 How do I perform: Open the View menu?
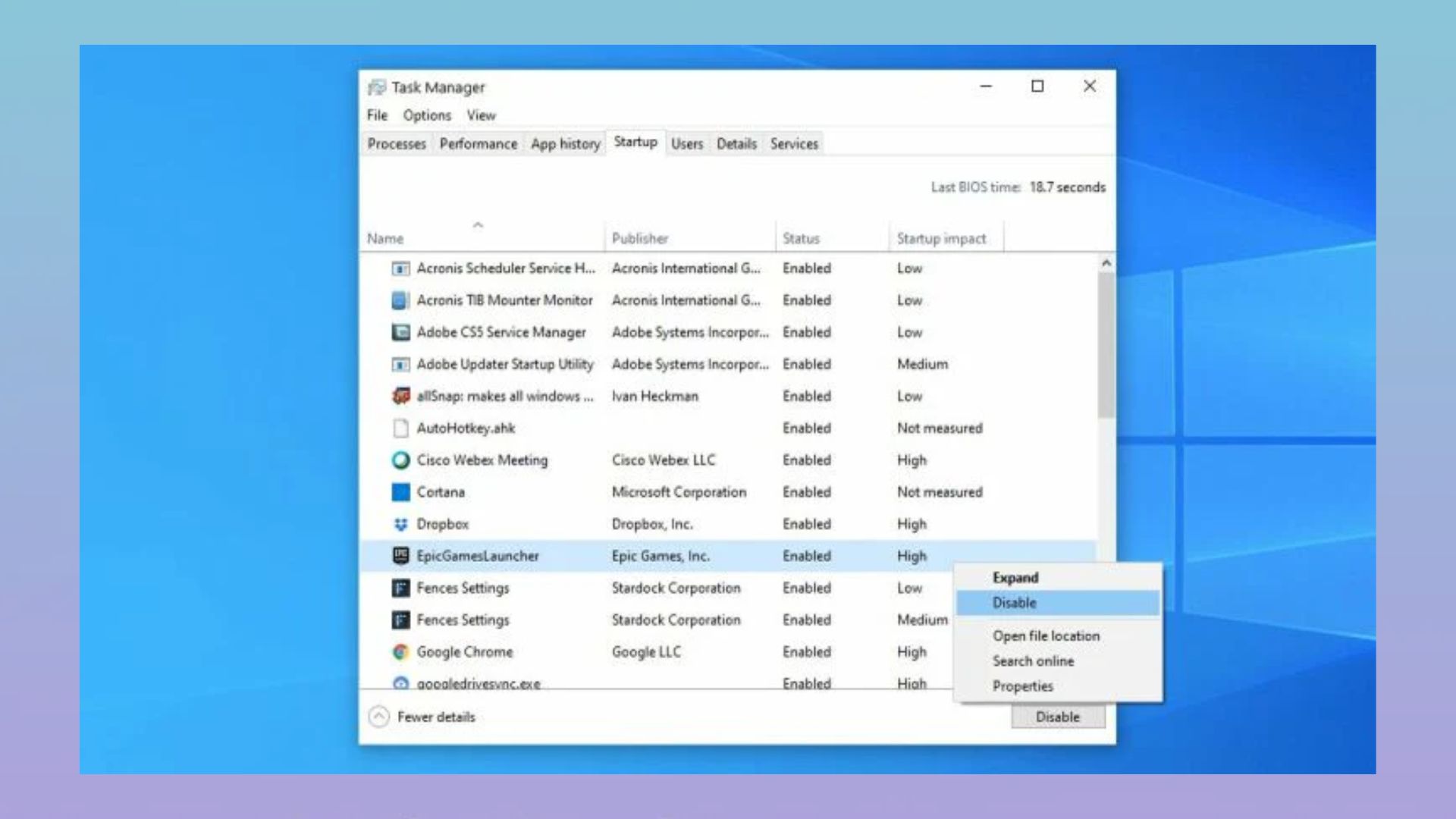[481, 115]
